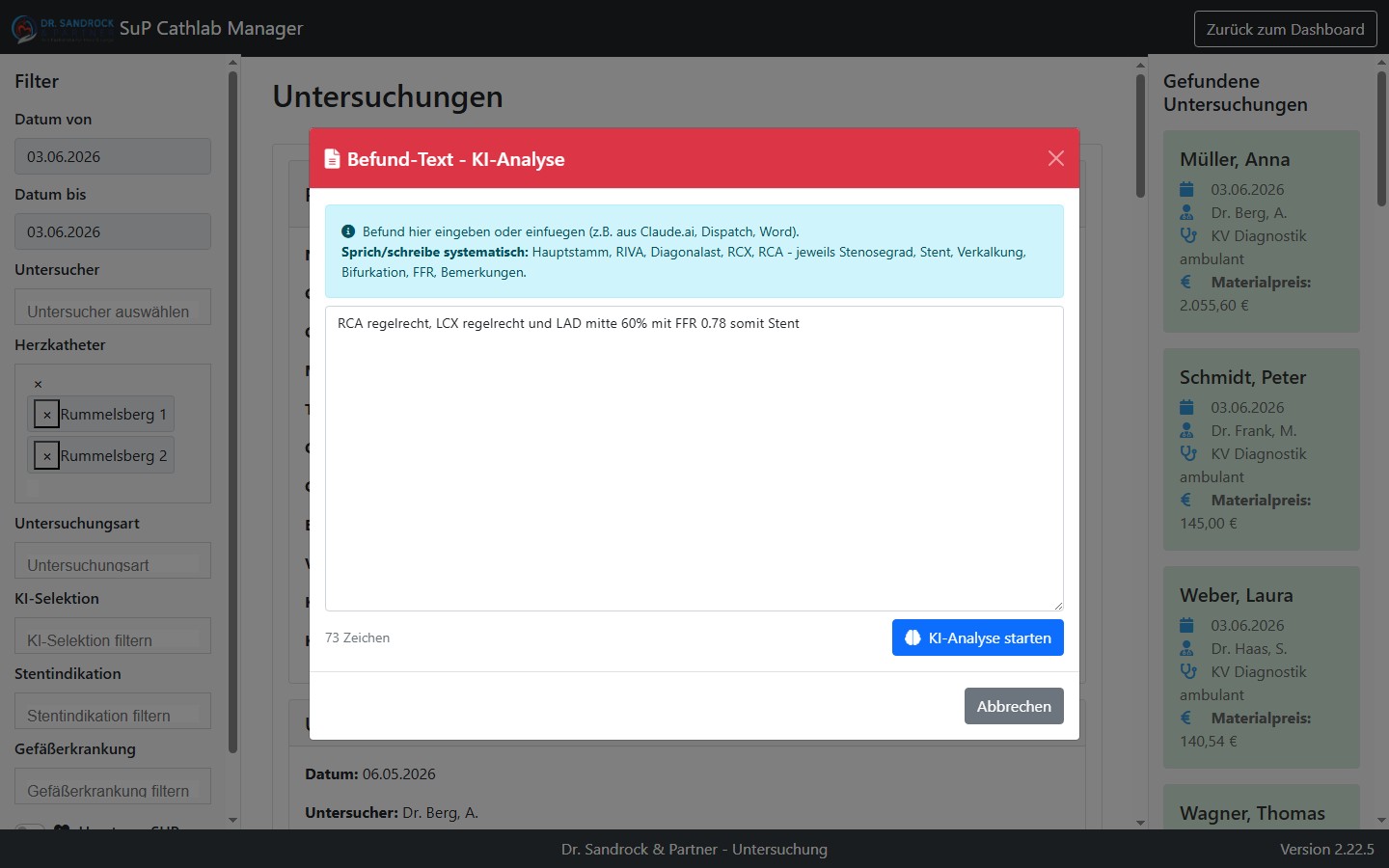Image resolution: width=1389 pixels, height=868 pixels.
Task: Select the Schmidt, Peter examination card
Action: click(1261, 449)
